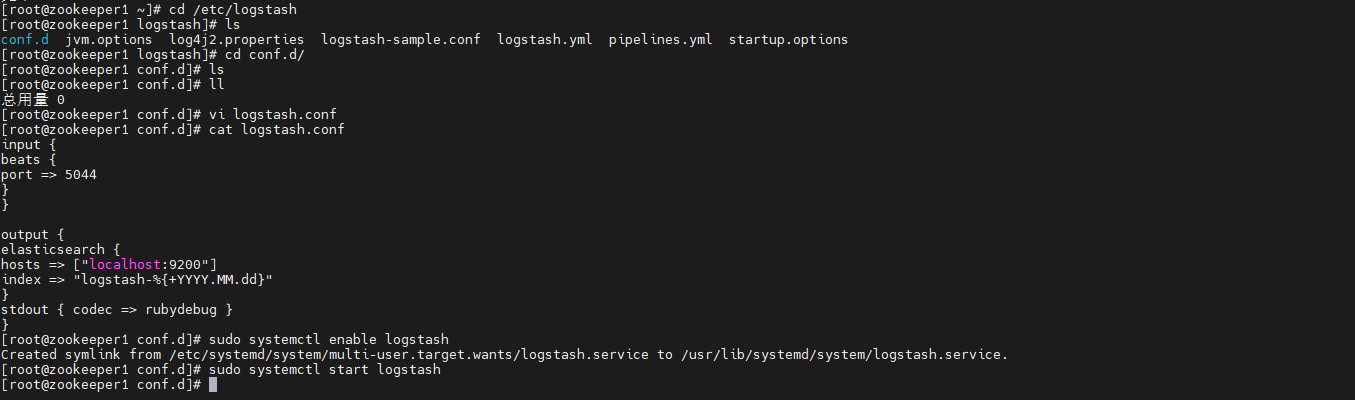Viewport: 1355px width, 400px height.
Task: Click the cd /etc/logstash command
Action: click(233, 10)
